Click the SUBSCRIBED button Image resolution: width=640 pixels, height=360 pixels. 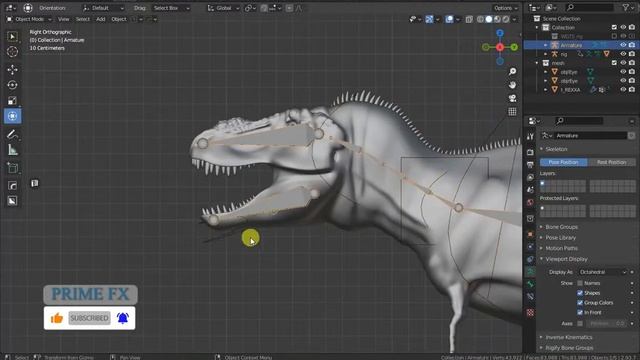pyautogui.click(x=89, y=318)
